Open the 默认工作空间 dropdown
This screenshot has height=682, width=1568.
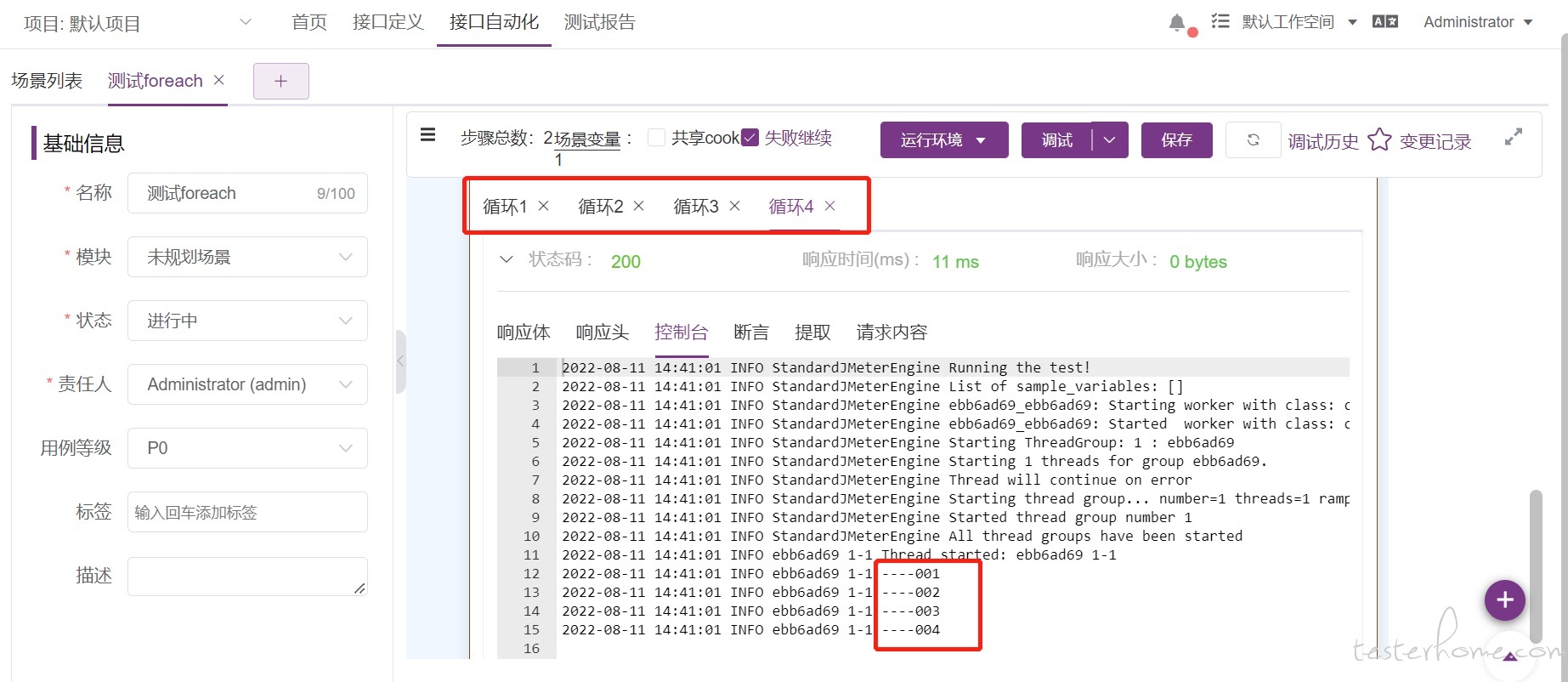tap(1299, 22)
